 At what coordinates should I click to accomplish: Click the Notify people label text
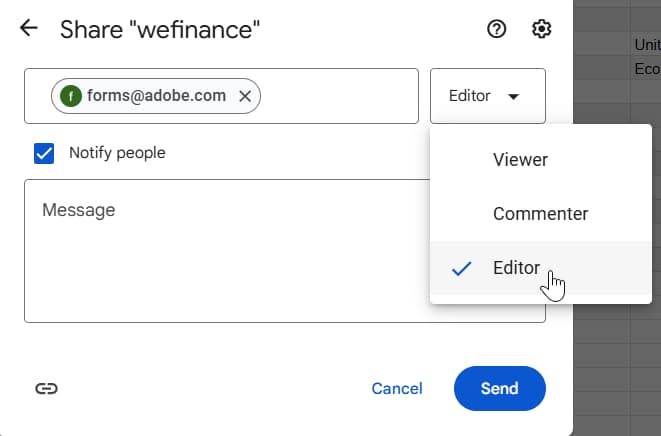point(117,153)
